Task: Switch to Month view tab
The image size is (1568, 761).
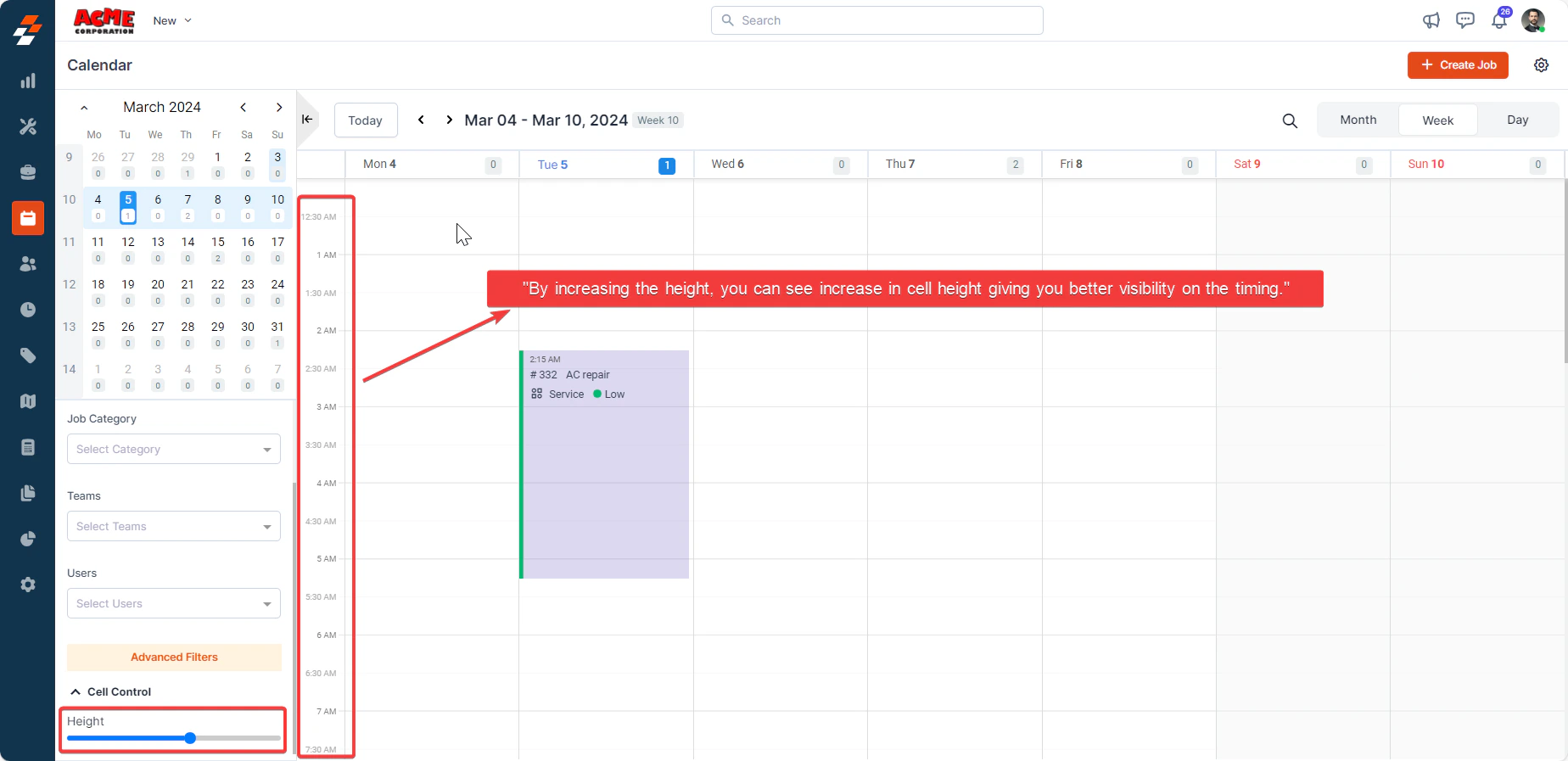Action: (1358, 120)
